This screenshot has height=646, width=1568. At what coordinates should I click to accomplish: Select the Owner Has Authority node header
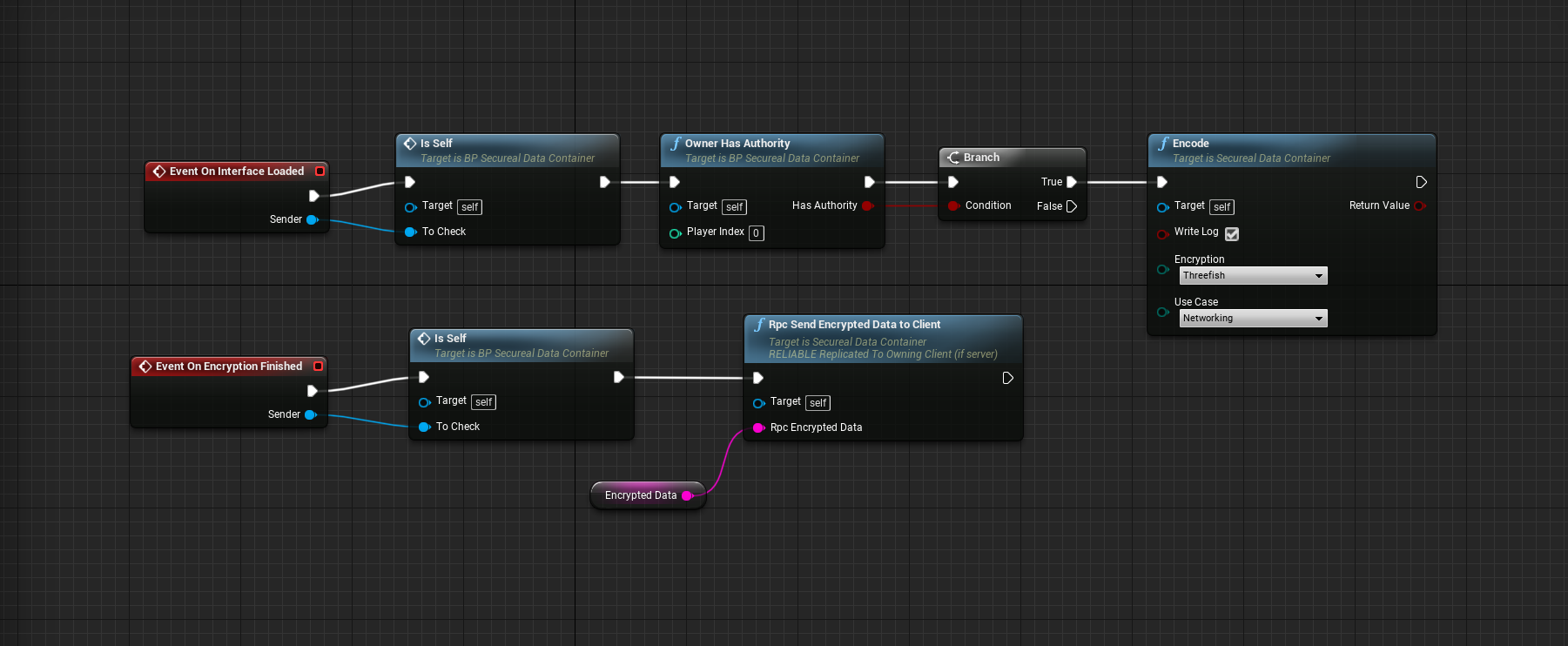(x=737, y=144)
